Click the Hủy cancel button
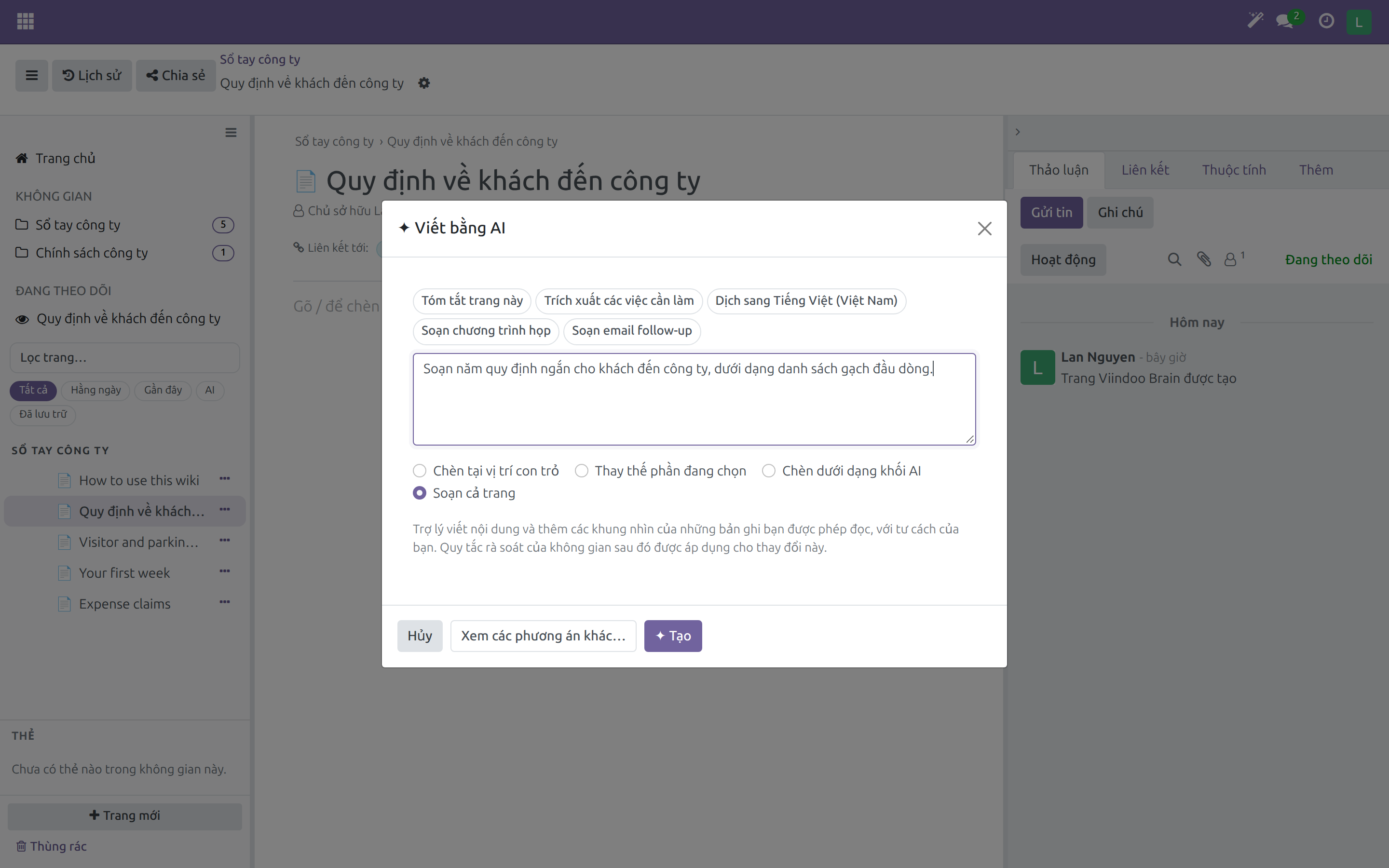The height and width of the screenshot is (868, 1389). pos(420,636)
